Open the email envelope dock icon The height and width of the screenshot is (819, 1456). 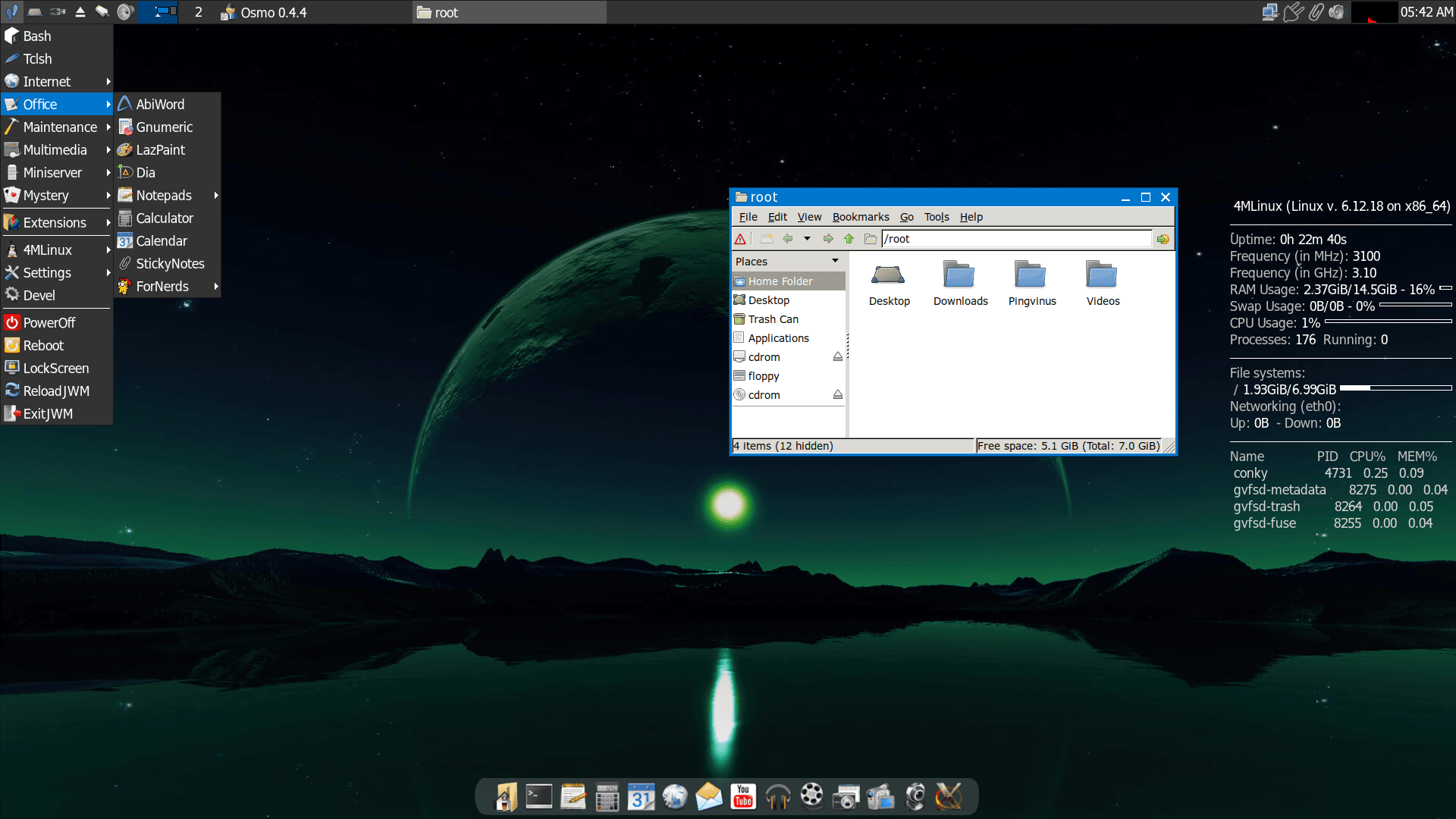709,797
